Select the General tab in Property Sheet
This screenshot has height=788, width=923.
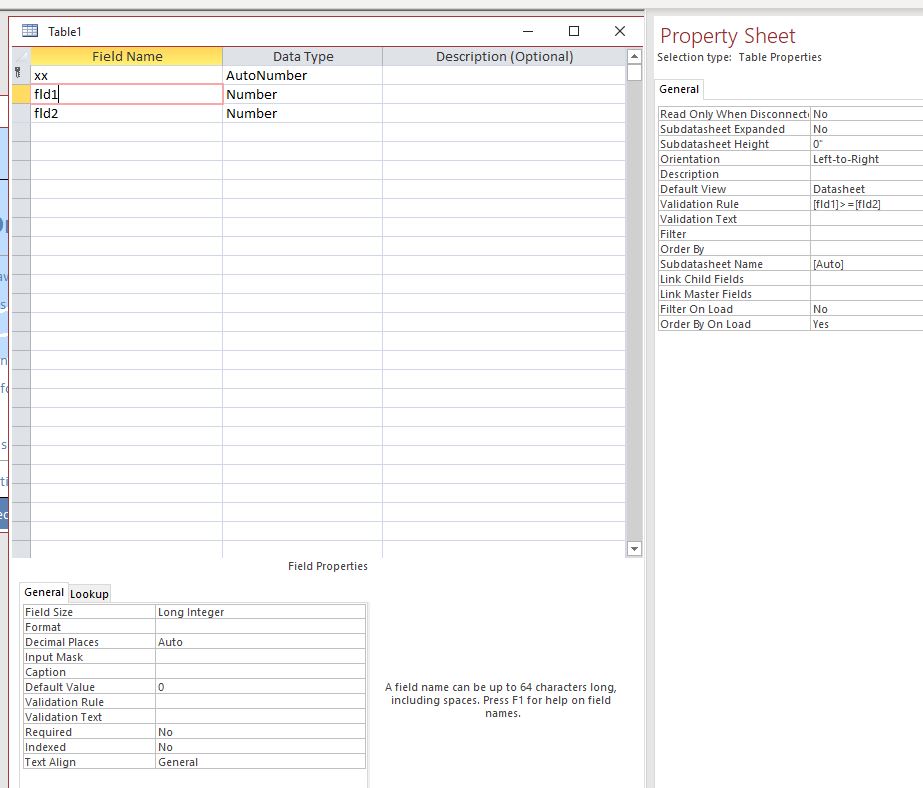(679, 89)
